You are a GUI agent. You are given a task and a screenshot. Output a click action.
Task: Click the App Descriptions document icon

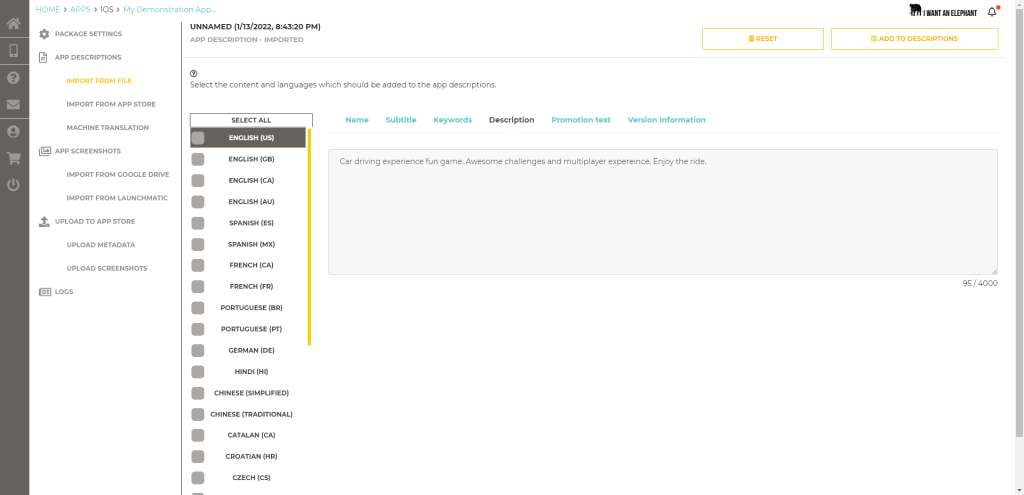pyautogui.click(x=44, y=57)
